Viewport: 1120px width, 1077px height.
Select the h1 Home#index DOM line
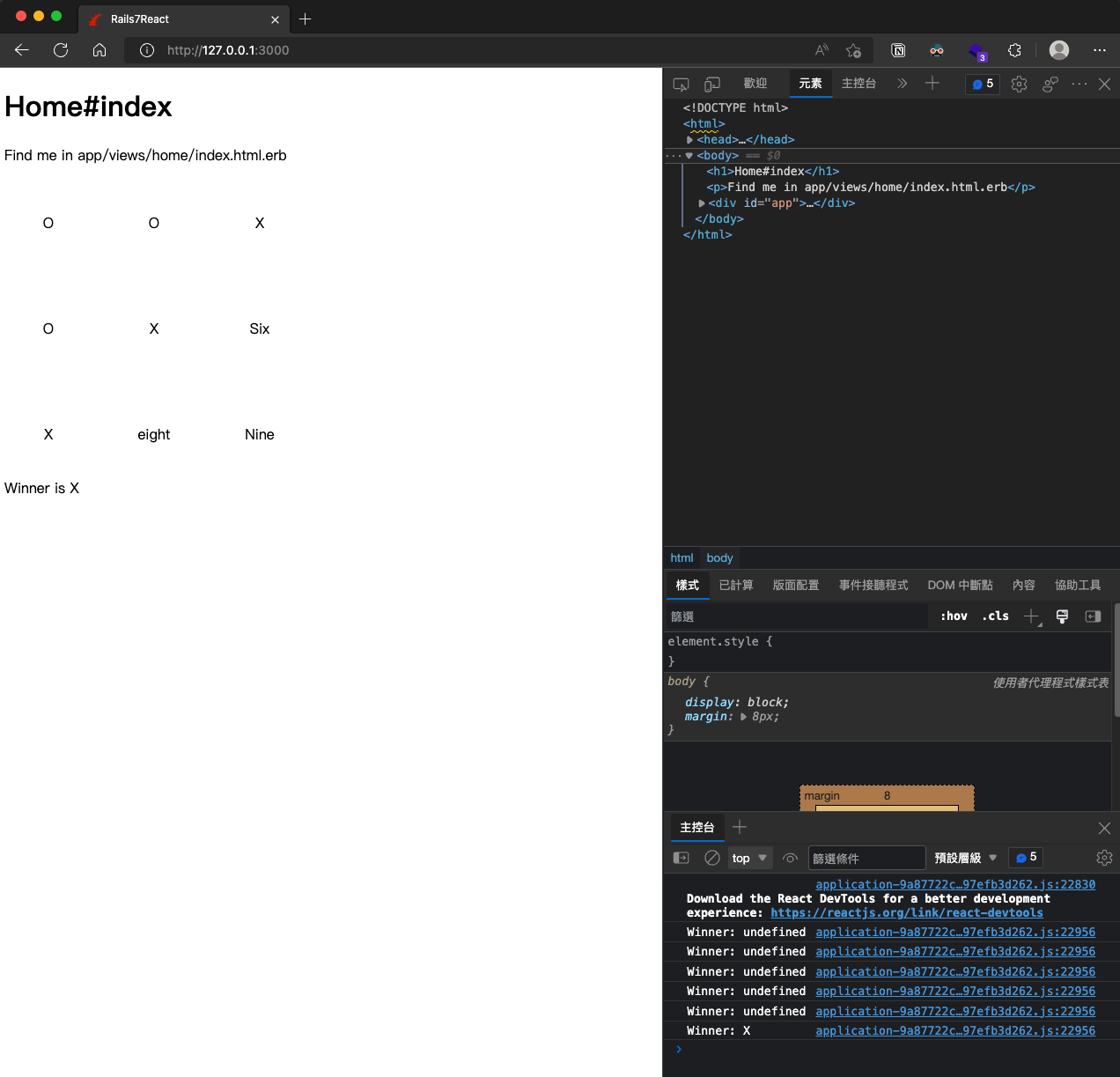tap(773, 172)
